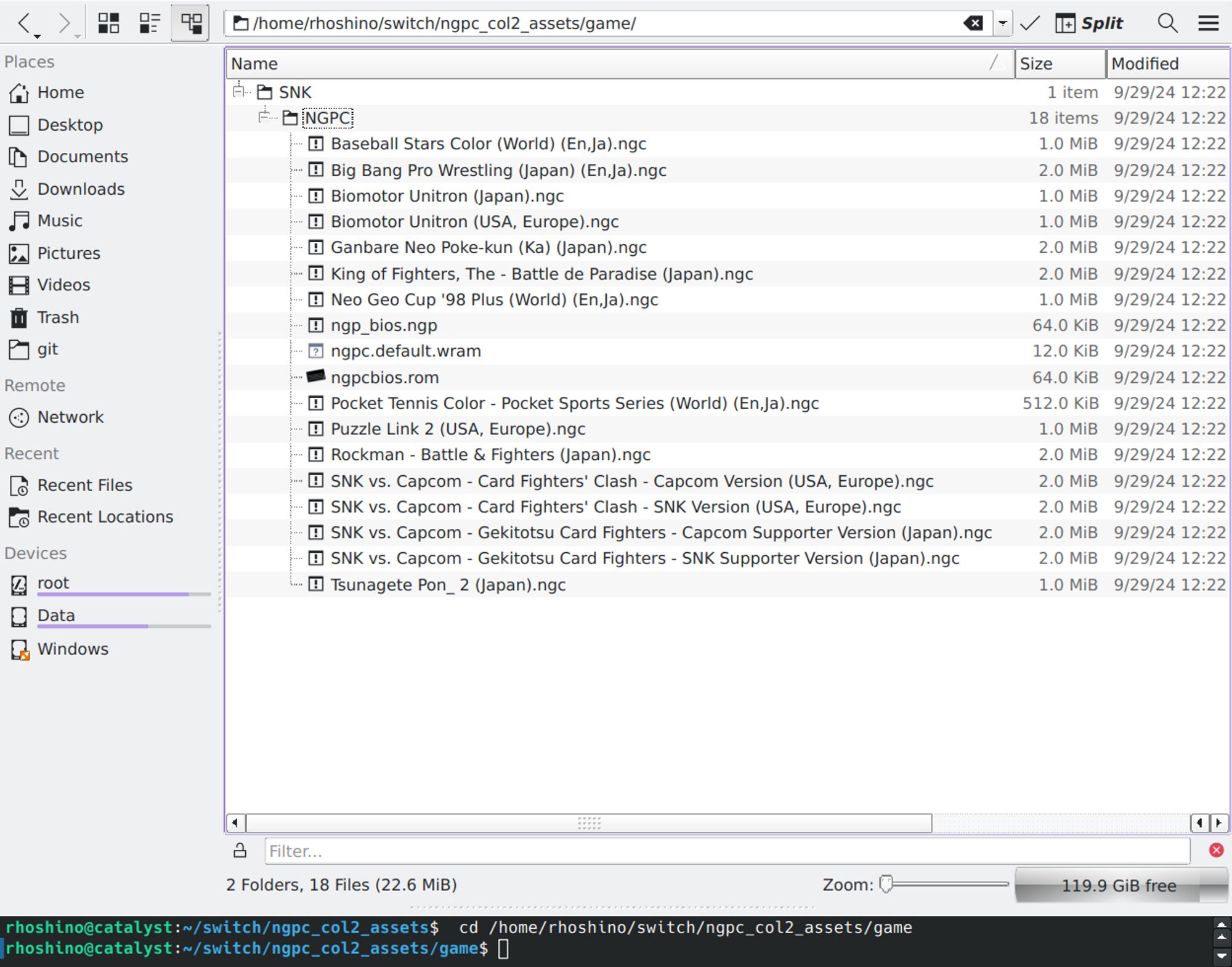Select Rockman Battle & Fighters file

click(x=490, y=455)
